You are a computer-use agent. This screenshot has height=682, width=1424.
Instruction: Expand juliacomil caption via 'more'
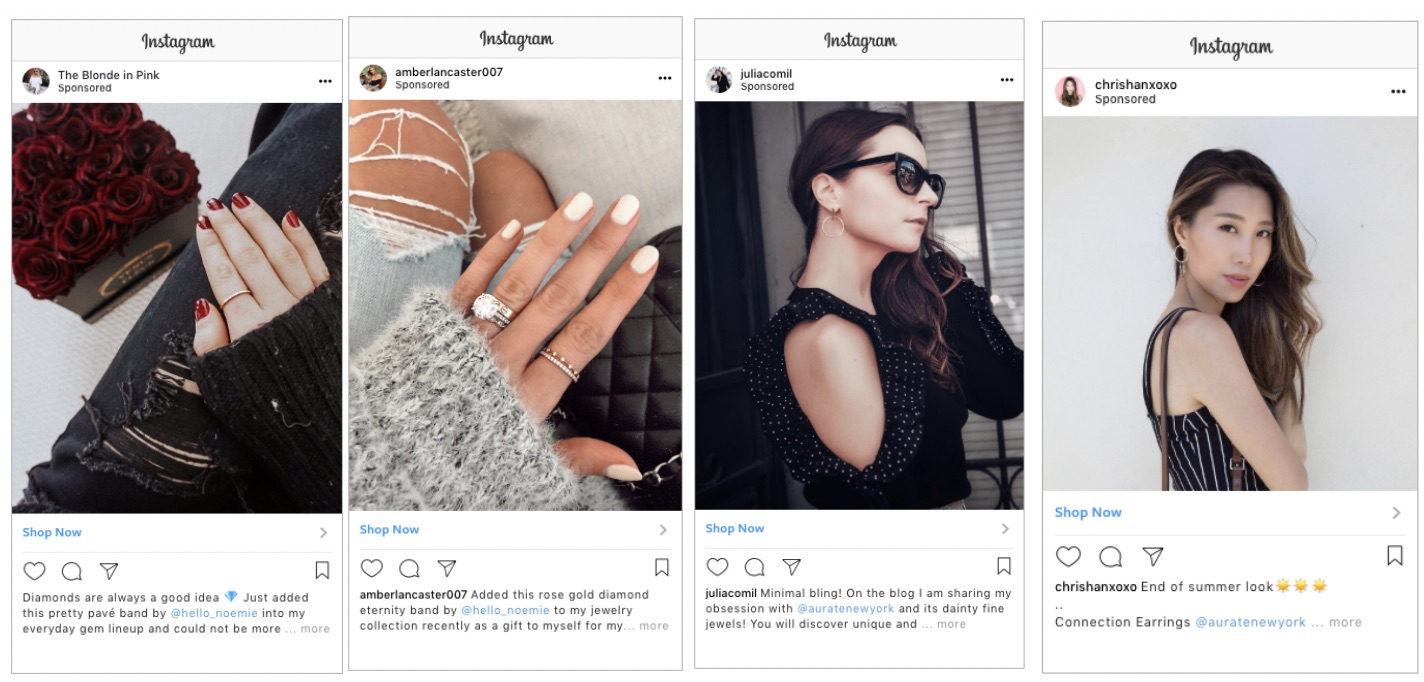[952, 624]
